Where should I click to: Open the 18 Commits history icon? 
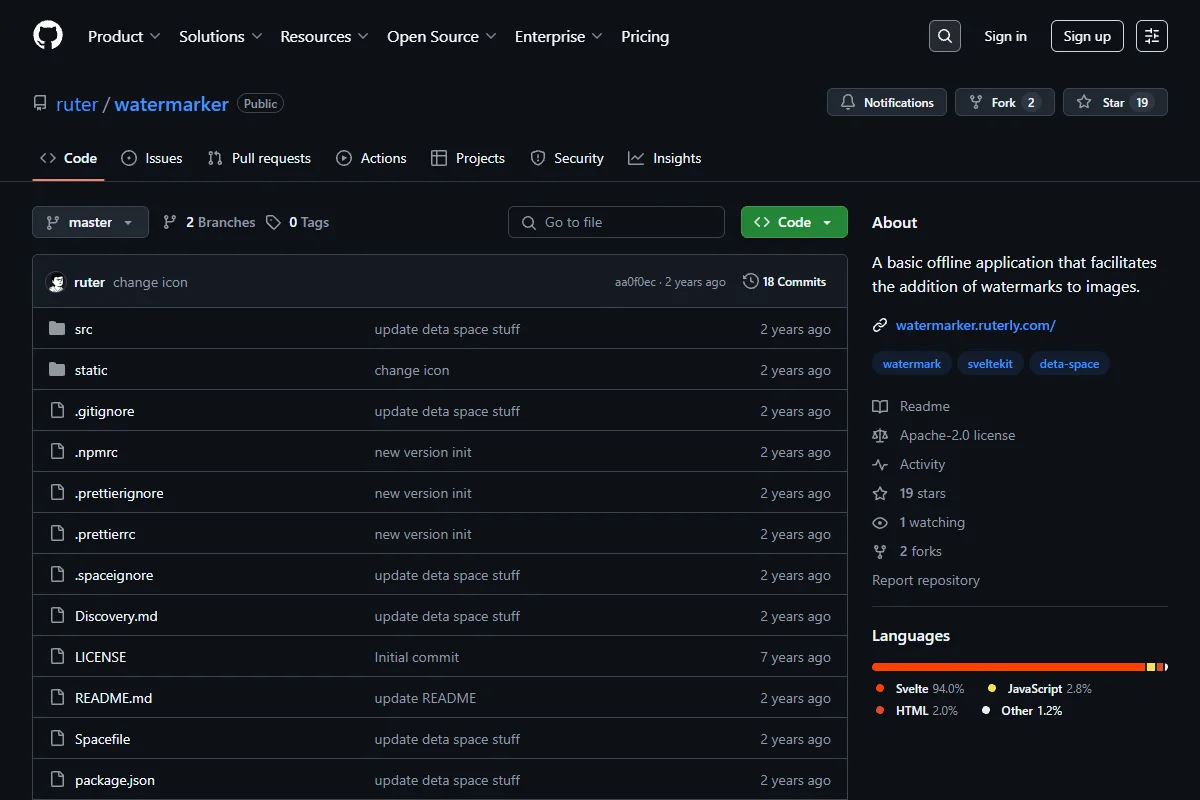click(x=751, y=282)
